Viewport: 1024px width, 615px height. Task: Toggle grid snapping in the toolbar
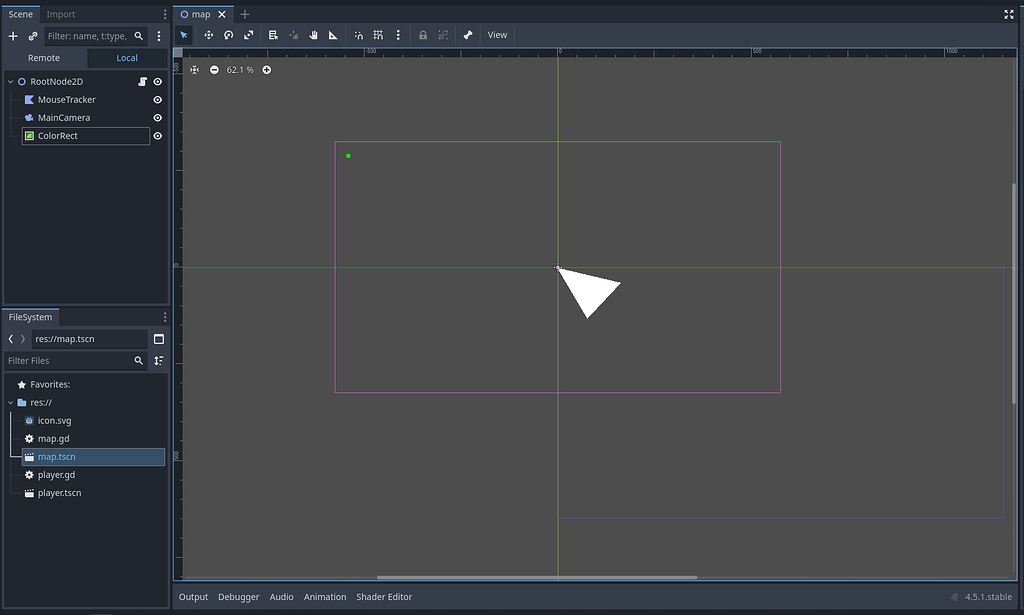tap(378, 35)
